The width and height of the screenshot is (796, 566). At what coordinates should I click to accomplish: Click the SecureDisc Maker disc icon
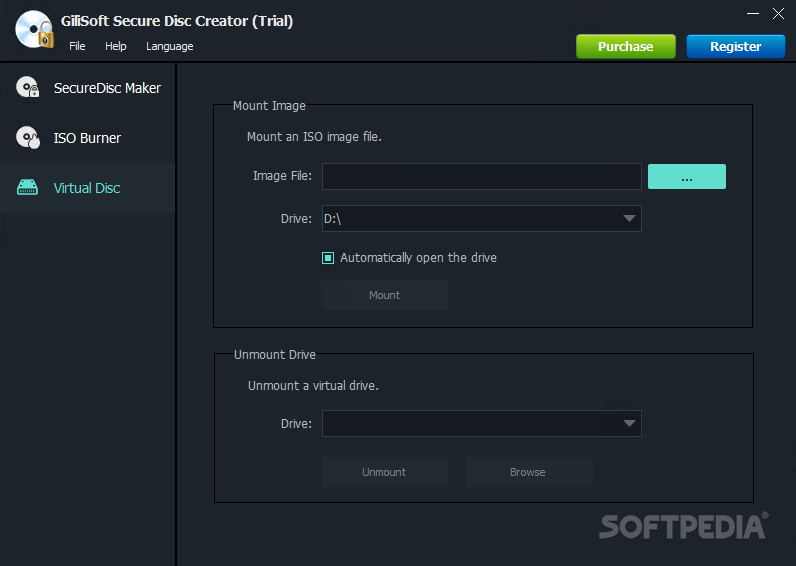pos(27,87)
